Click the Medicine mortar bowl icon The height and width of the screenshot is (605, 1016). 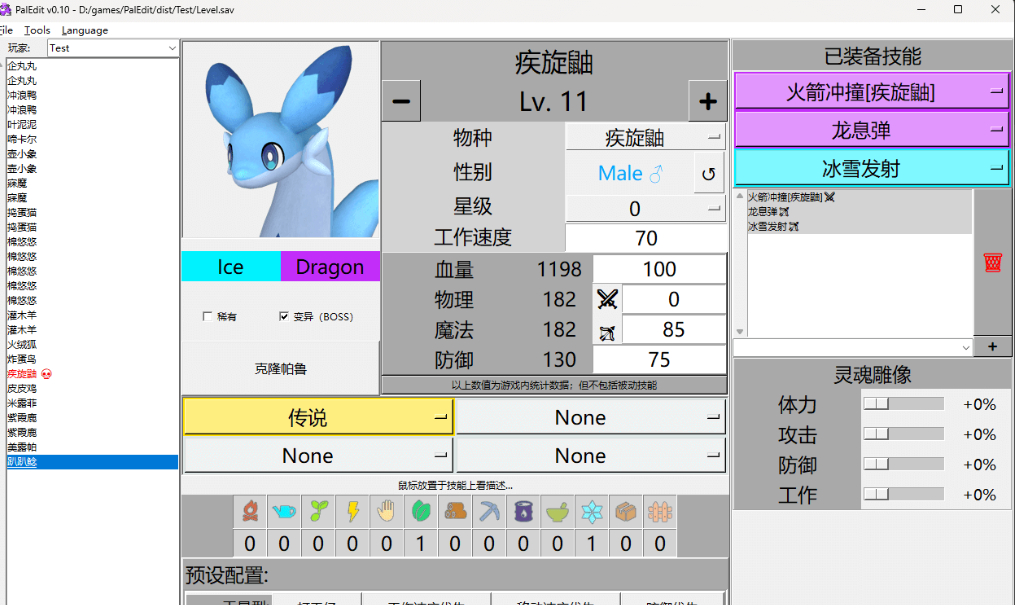(x=557, y=512)
